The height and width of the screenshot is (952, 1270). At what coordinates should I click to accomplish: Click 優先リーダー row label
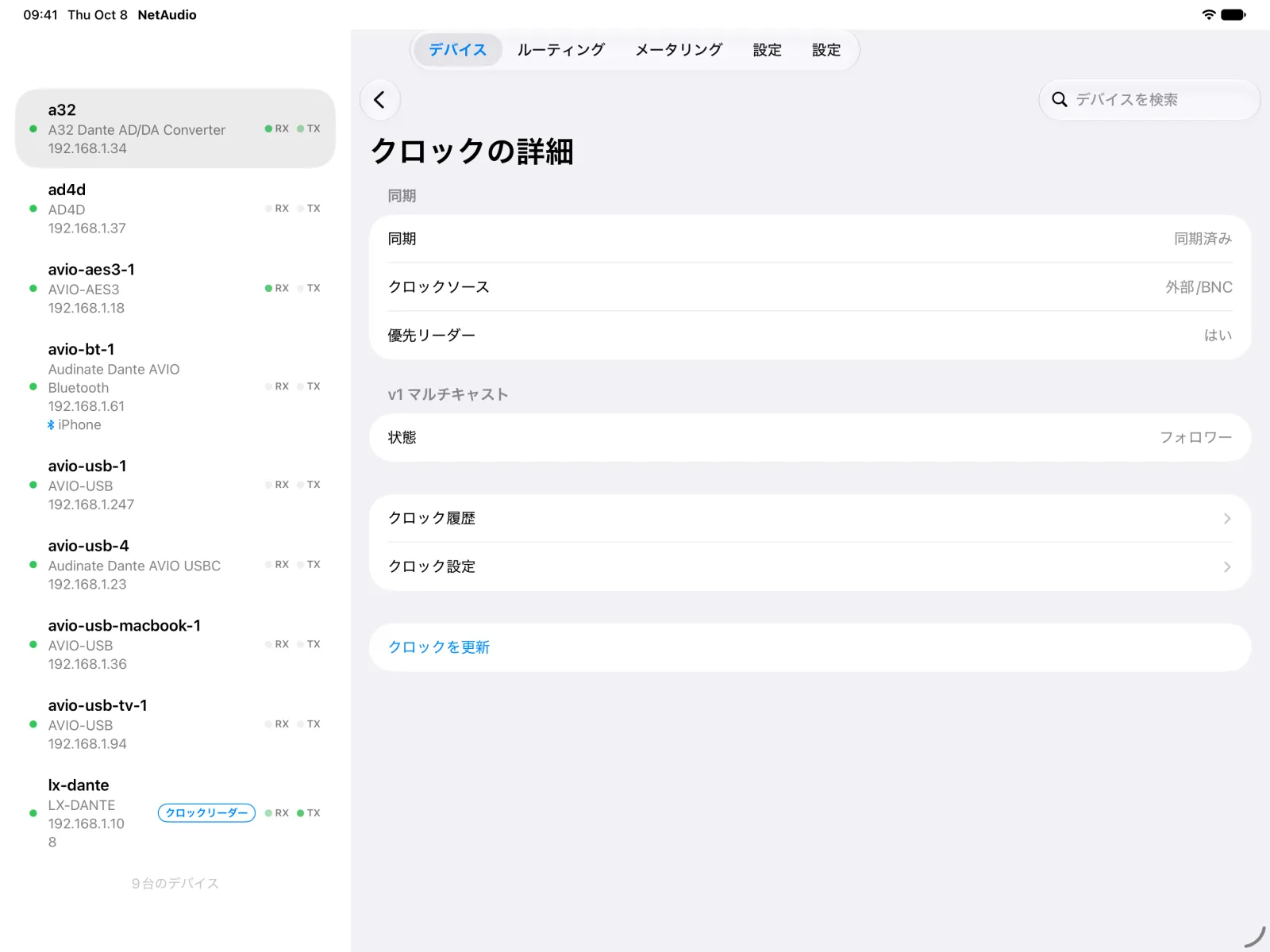click(x=432, y=336)
